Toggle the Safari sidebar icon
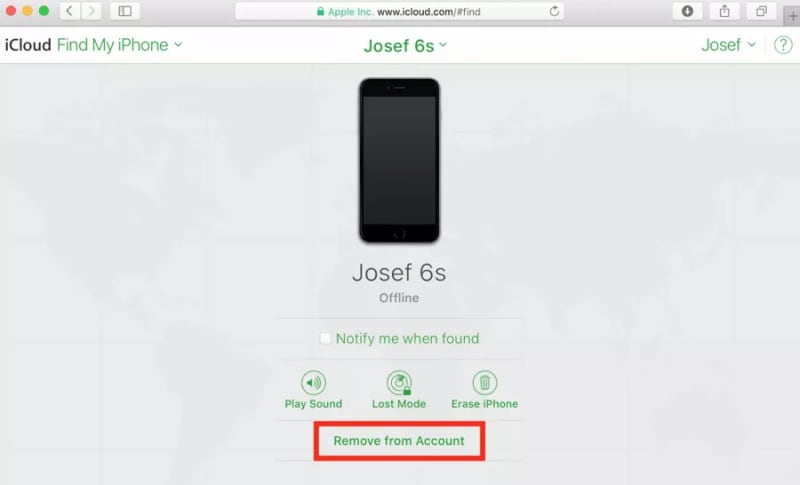 click(x=125, y=11)
